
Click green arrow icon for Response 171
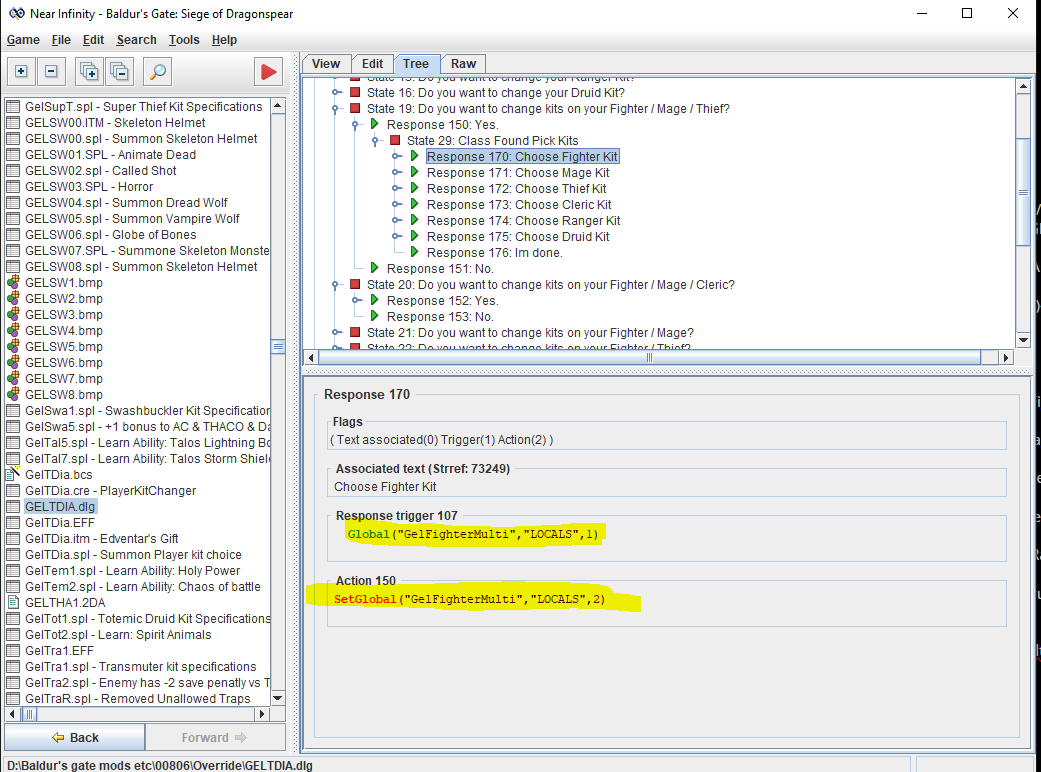pyautogui.click(x=415, y=173)
